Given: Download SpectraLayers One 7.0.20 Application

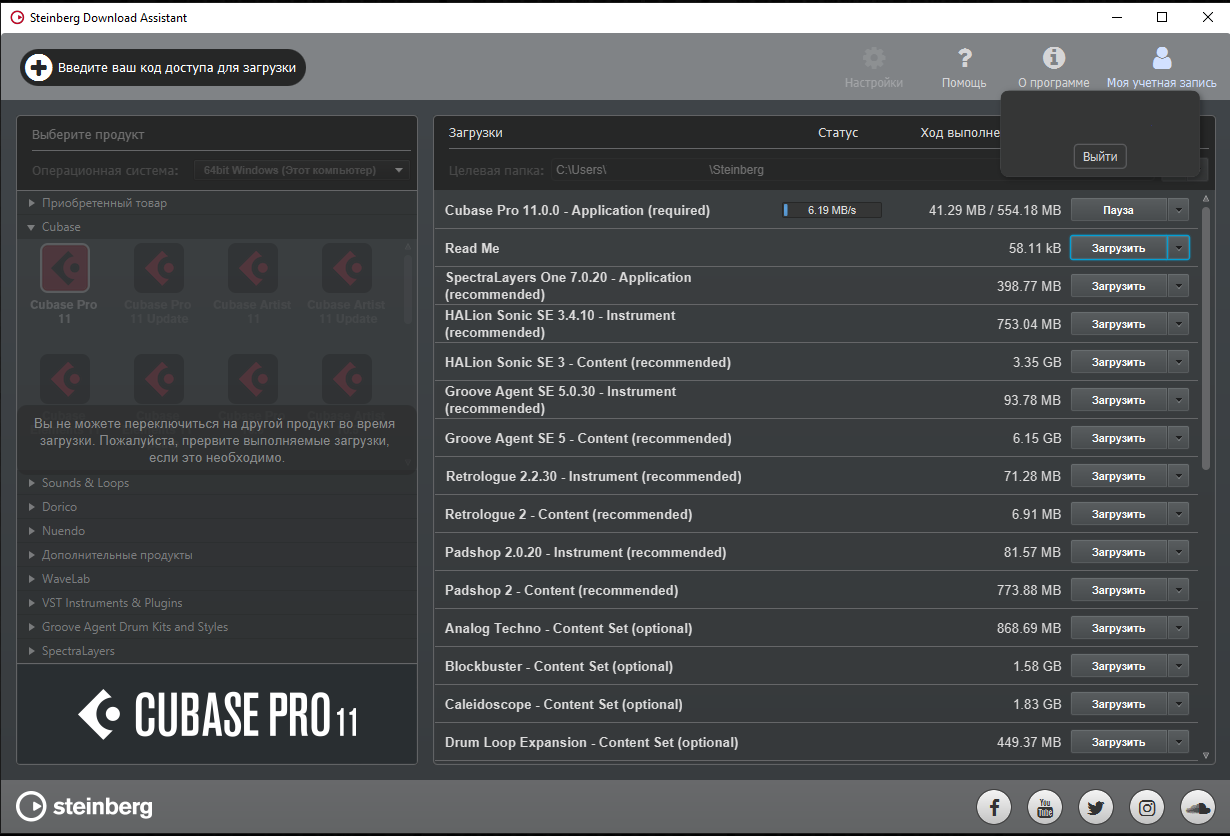Looking at the screenshot, I should 1118,286.
